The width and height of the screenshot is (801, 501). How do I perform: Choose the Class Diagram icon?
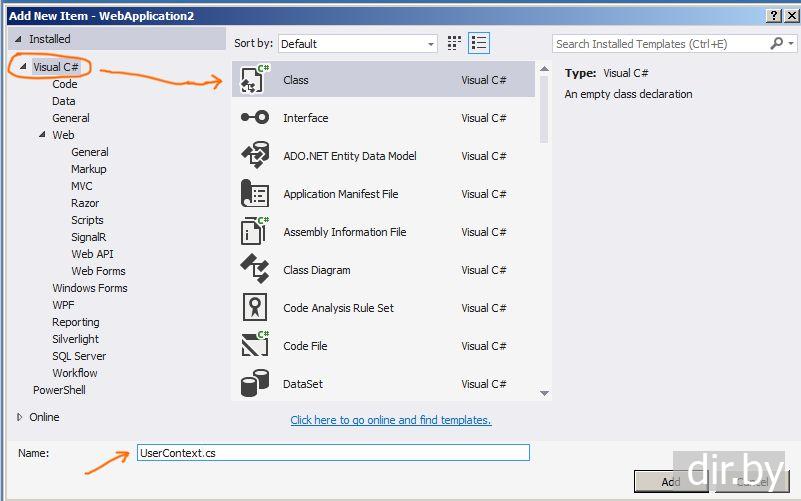pyautogui.click(x=254, y=269)
